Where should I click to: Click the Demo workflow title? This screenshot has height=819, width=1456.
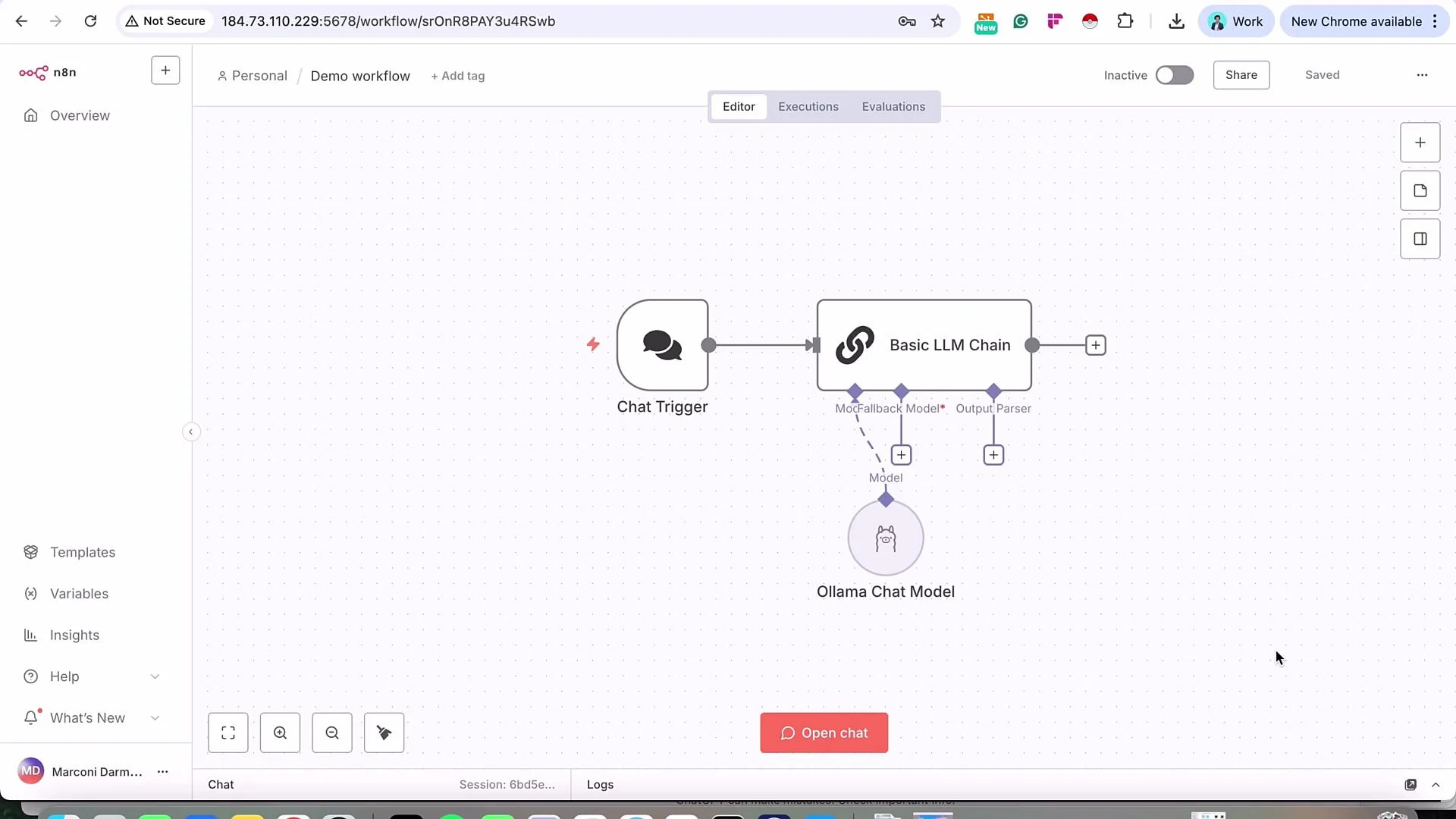pos(360,76)
